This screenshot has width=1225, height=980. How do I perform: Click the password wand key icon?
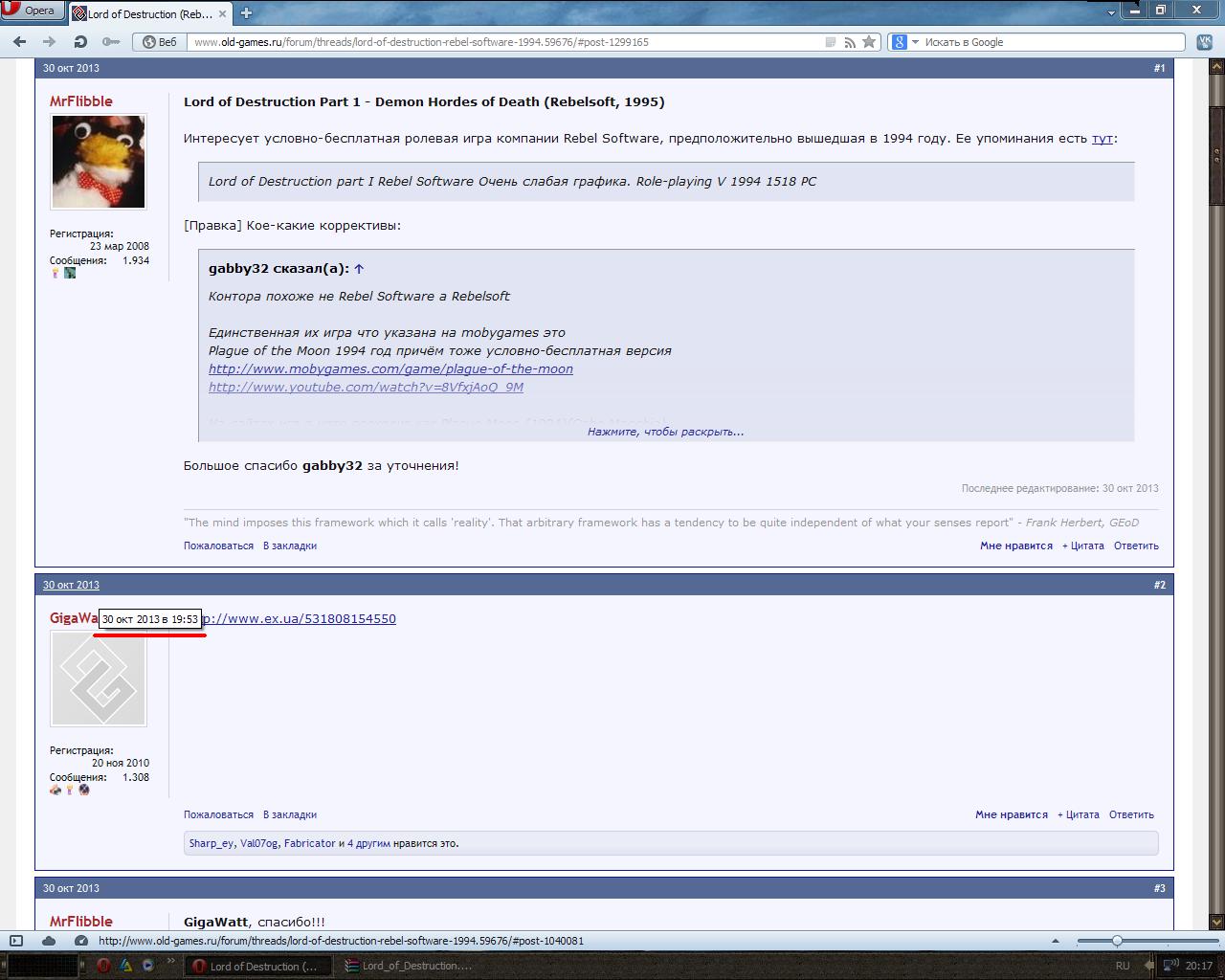point(111,42)
